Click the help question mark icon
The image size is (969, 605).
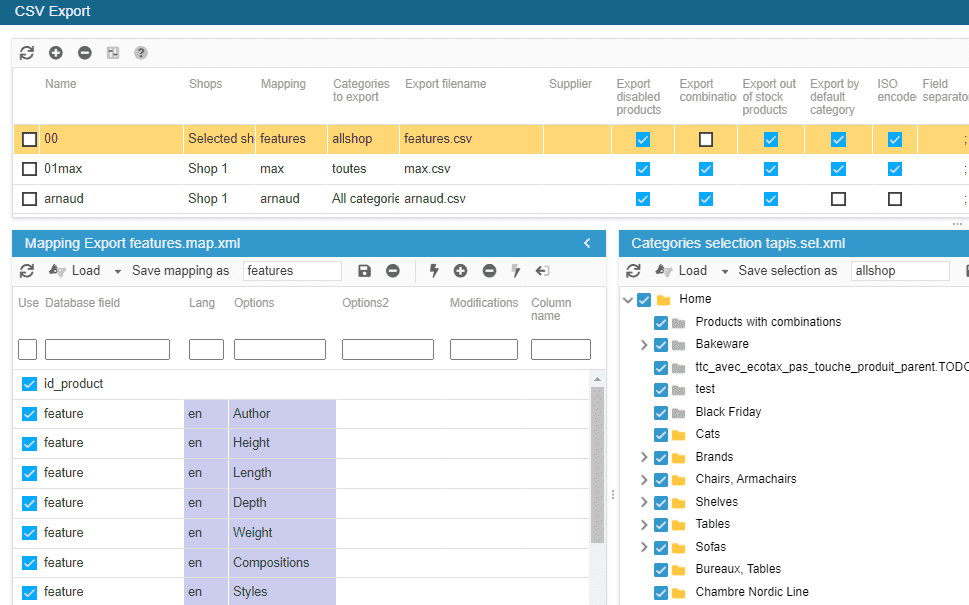click(x=141, y=53)
